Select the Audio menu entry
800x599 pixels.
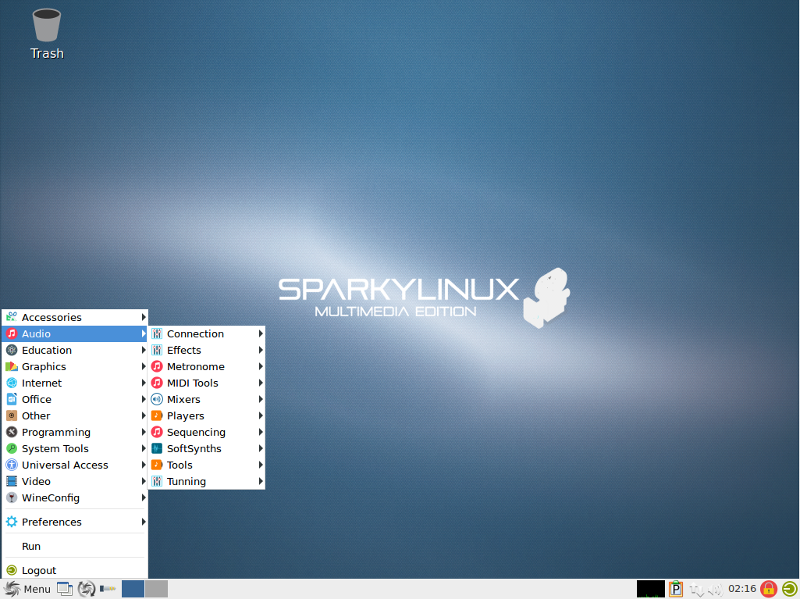[74, 334]
